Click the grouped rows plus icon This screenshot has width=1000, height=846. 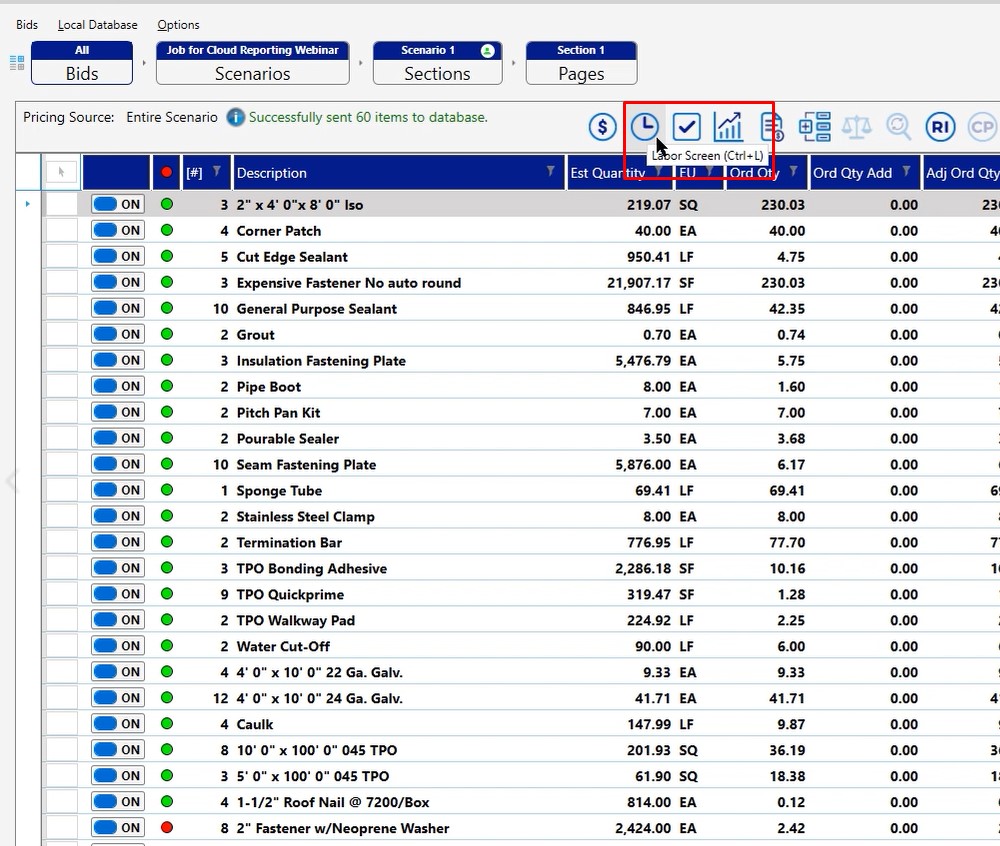815,127
